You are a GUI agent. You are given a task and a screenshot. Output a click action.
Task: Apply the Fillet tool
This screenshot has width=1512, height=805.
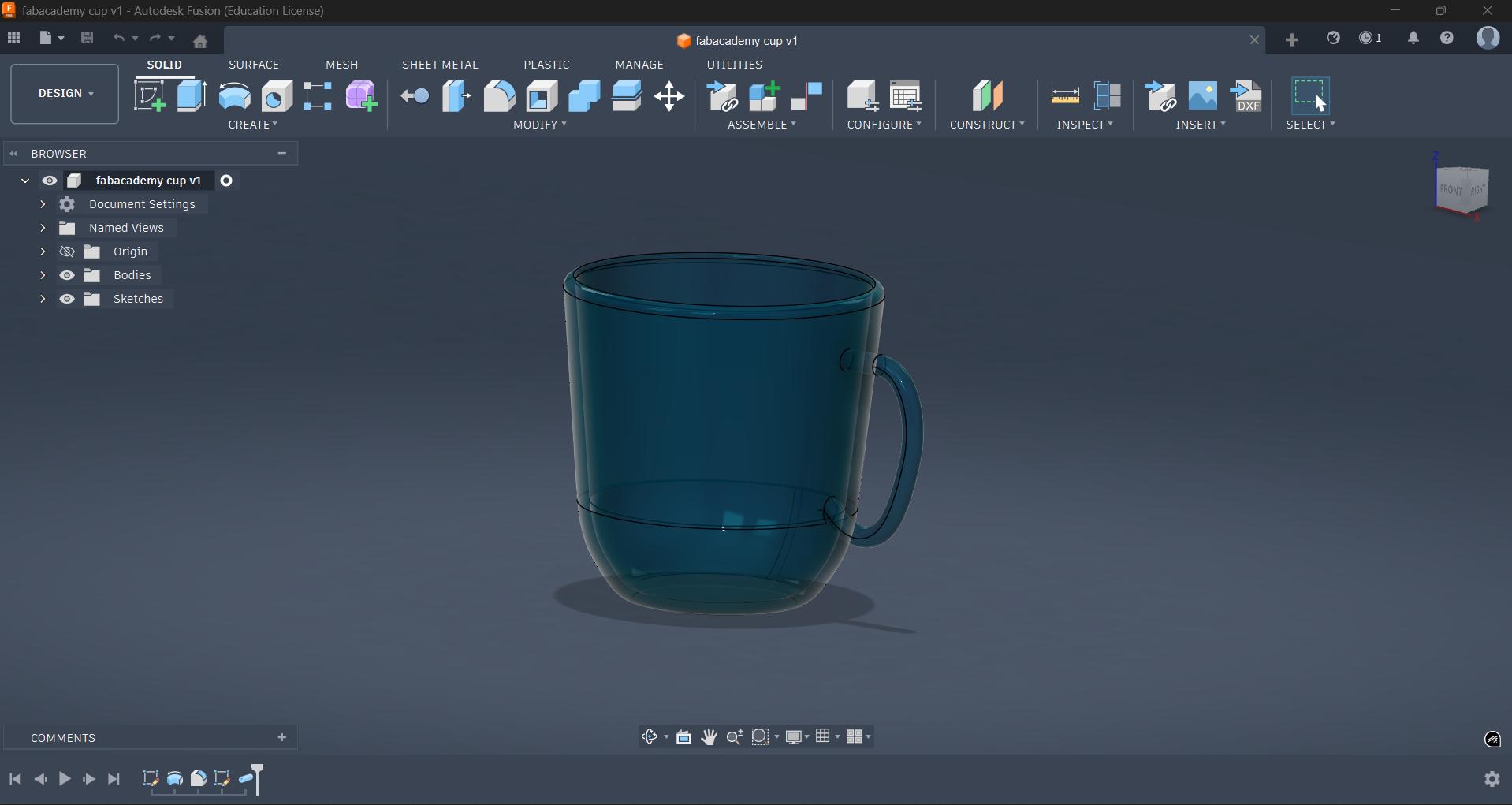(500, 95)
